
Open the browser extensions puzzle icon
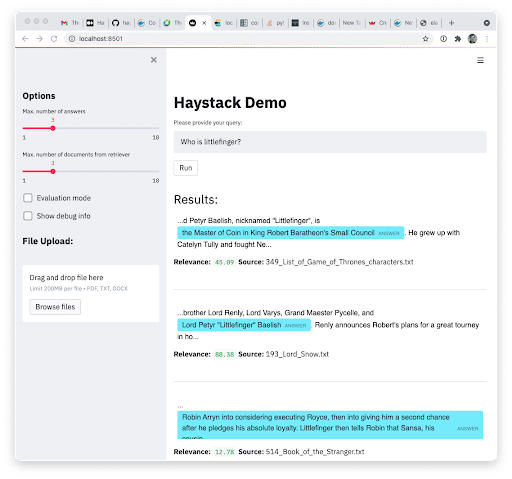458,39
